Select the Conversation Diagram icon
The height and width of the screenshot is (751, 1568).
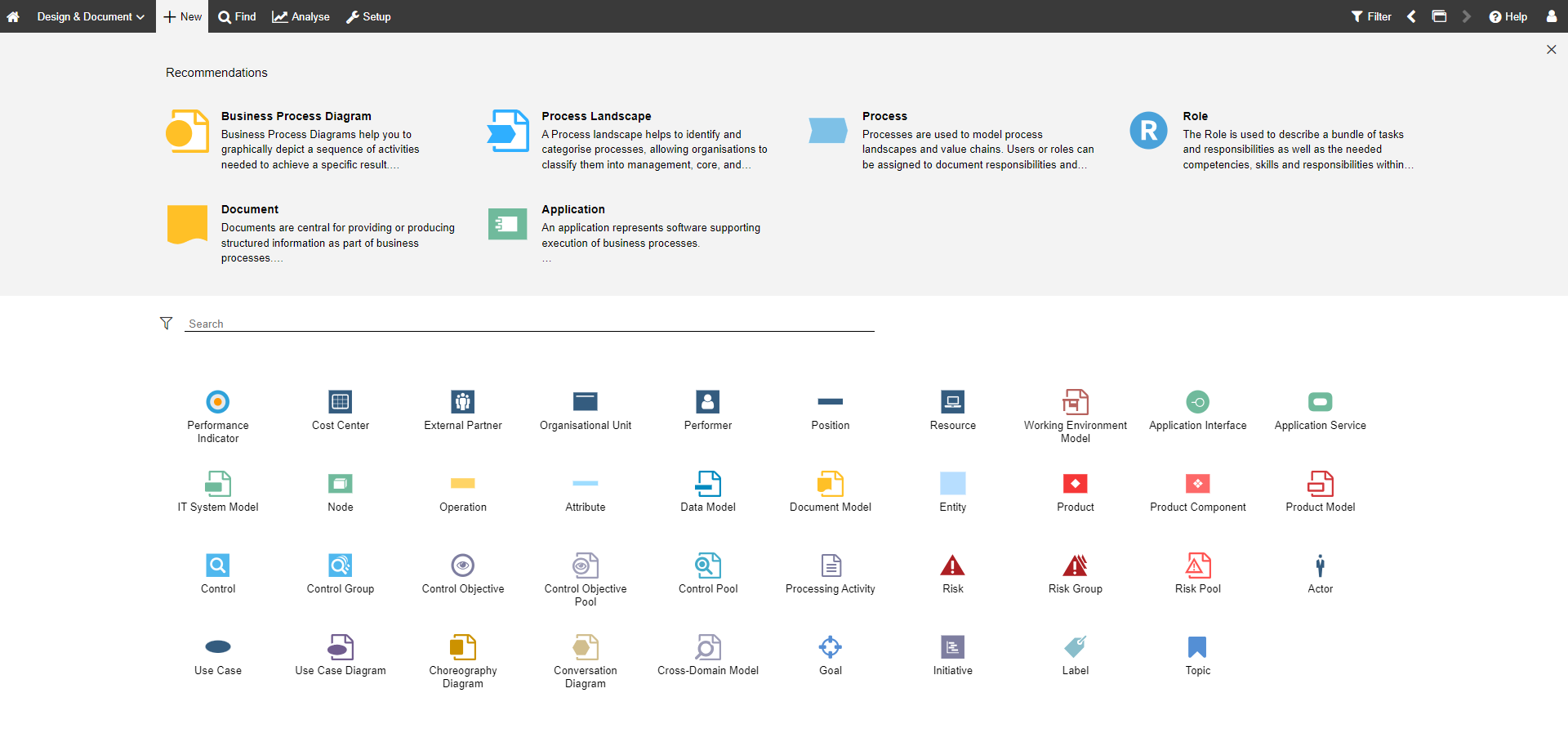click(586, 646)
